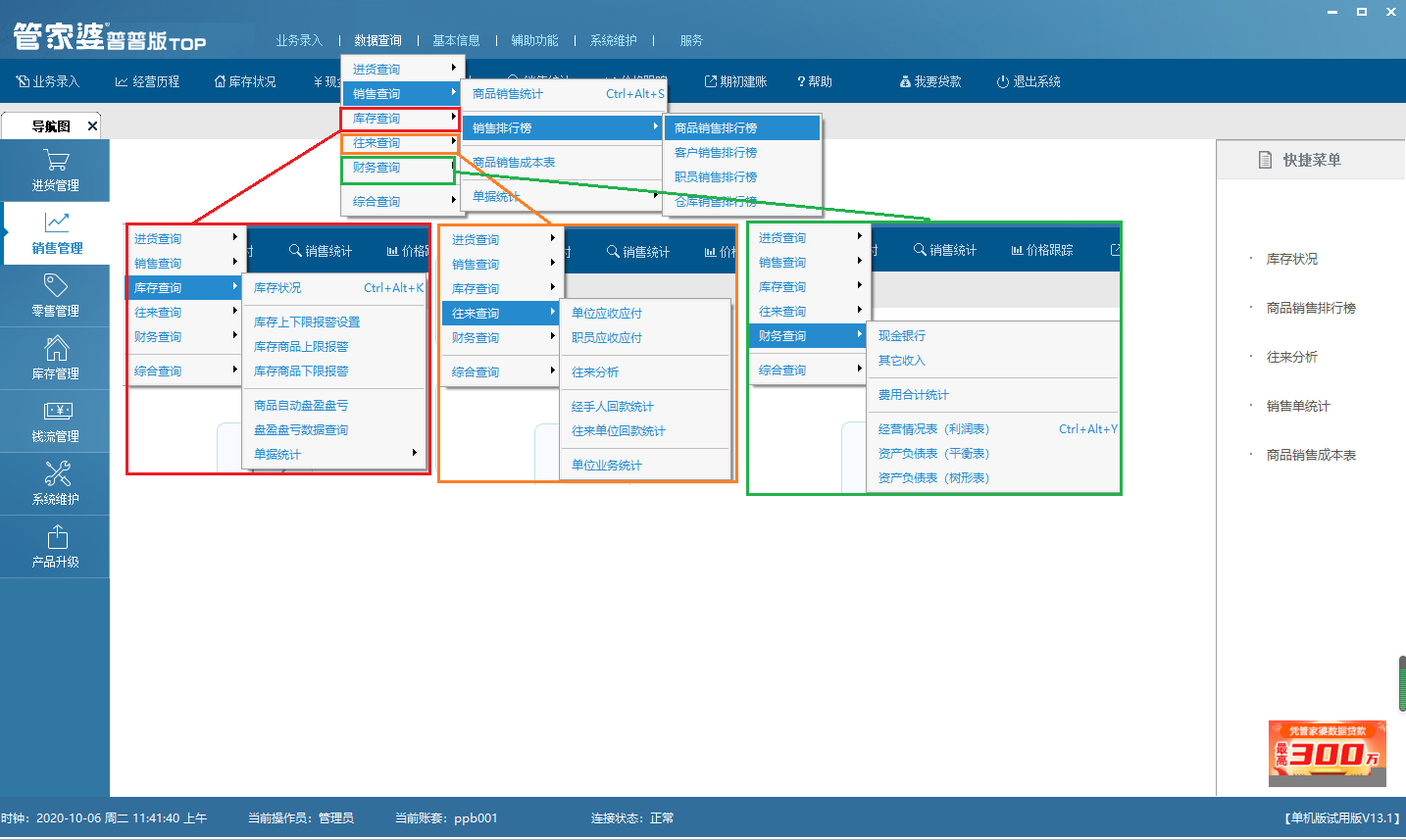1406x840 pixels.
Task: Open 库存管理 house icon in sidebar
Action: 56,348
